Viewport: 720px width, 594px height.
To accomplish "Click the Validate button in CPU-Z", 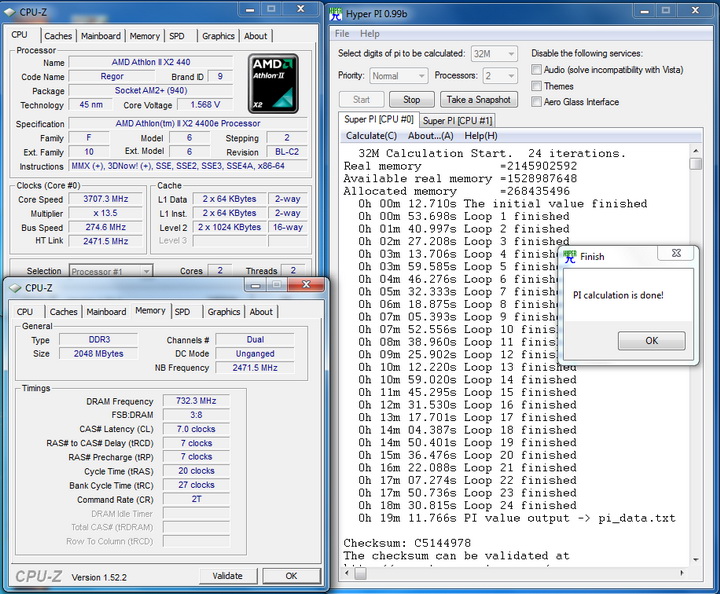I will tap(228, 576).
